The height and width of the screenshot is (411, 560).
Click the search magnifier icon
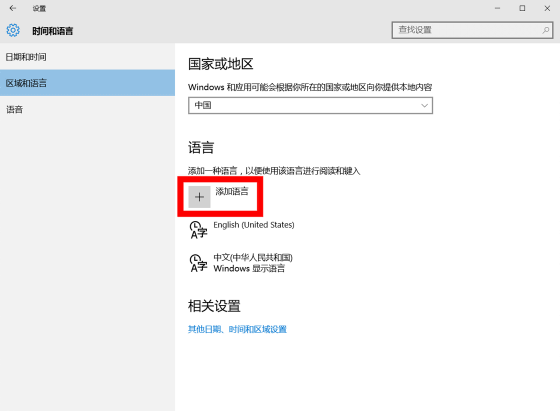(545, 30)
